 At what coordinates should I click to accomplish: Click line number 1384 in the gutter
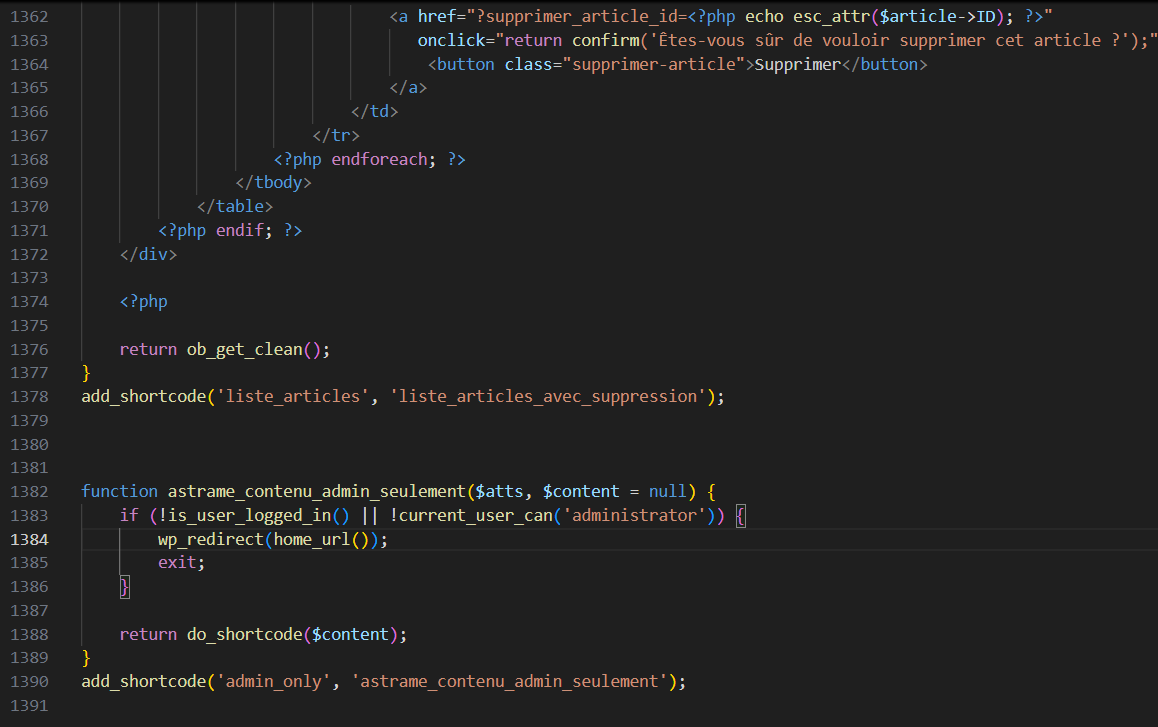pyautogui.click(x=29, y=539)
